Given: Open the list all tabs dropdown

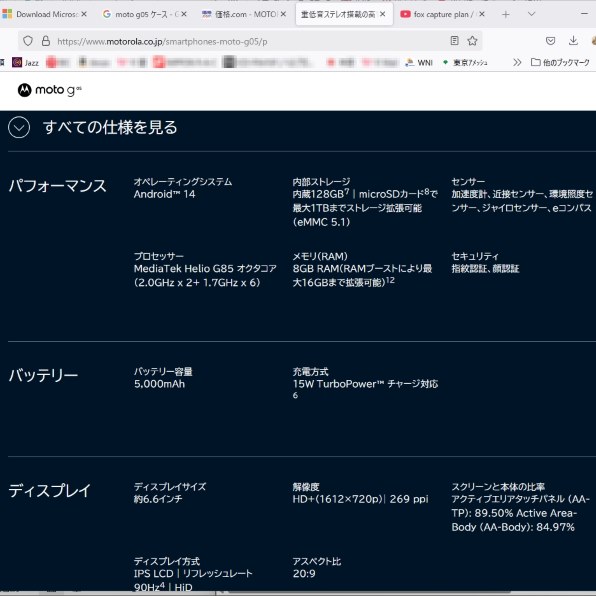Looking at the screenshot, I should [x=531, y=14].
